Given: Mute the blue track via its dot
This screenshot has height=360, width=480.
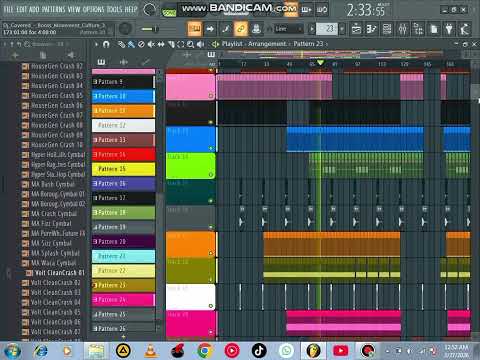Looking at the screenshot, I should (211, 148).
